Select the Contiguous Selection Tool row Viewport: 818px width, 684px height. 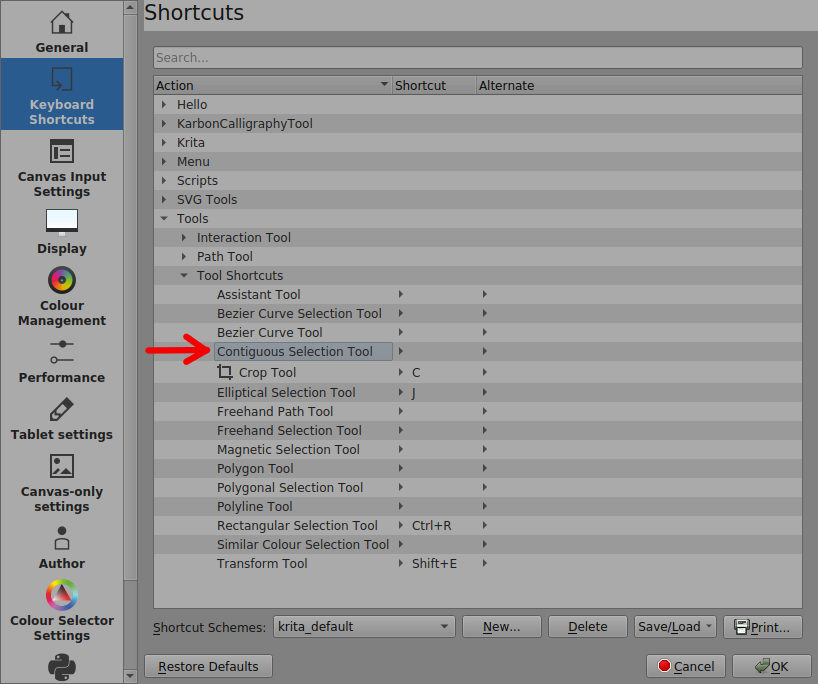pos(478,351)
